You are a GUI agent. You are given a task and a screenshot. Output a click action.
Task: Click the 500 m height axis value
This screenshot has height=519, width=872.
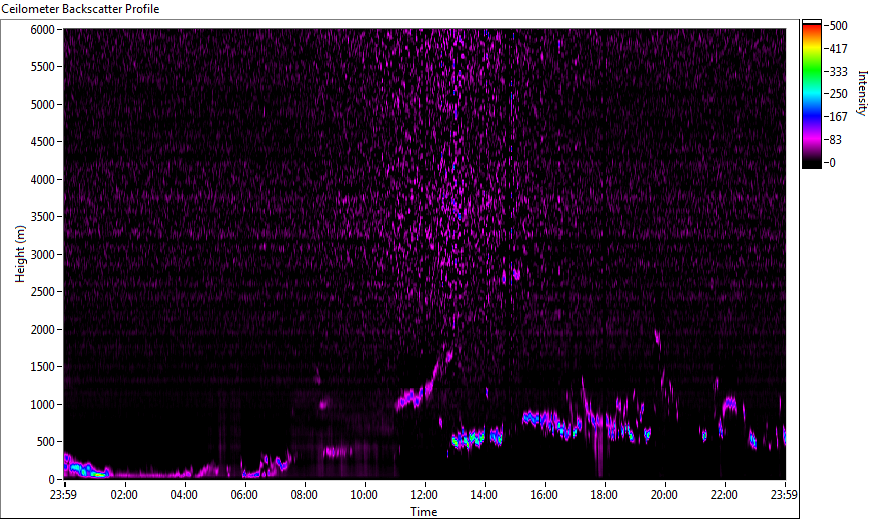click(46, 442)
